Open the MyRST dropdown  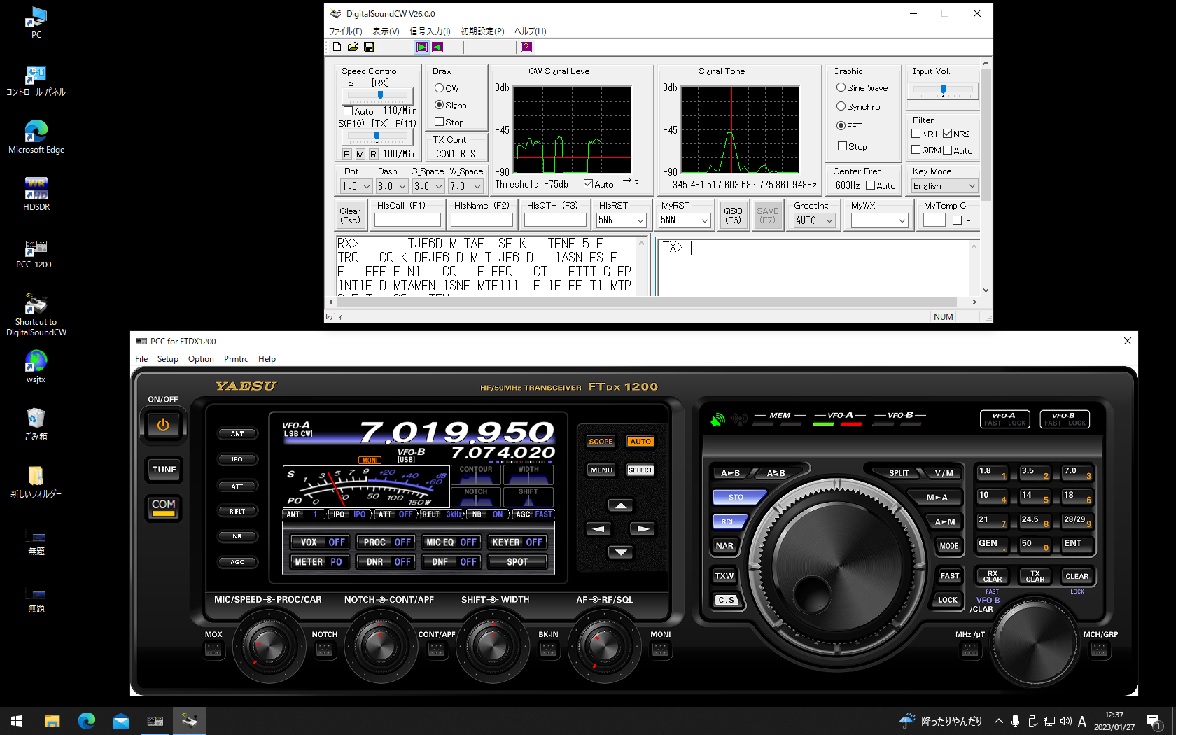point(684,220)
